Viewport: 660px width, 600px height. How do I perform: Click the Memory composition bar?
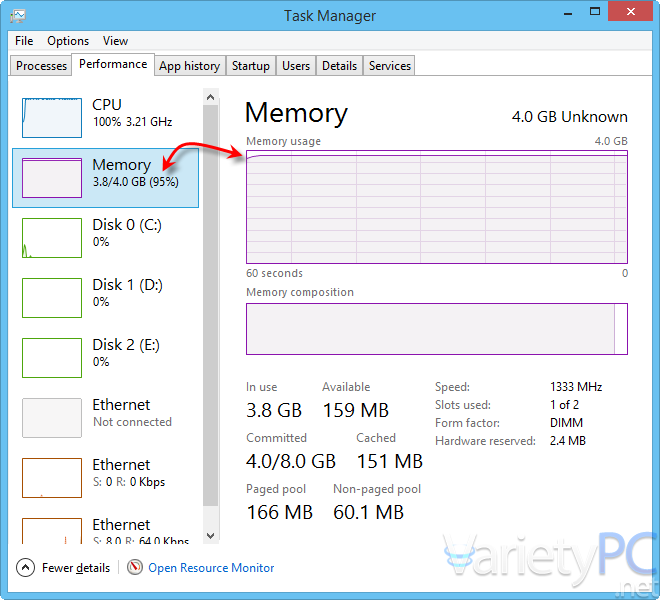click(x=436, y=329)
